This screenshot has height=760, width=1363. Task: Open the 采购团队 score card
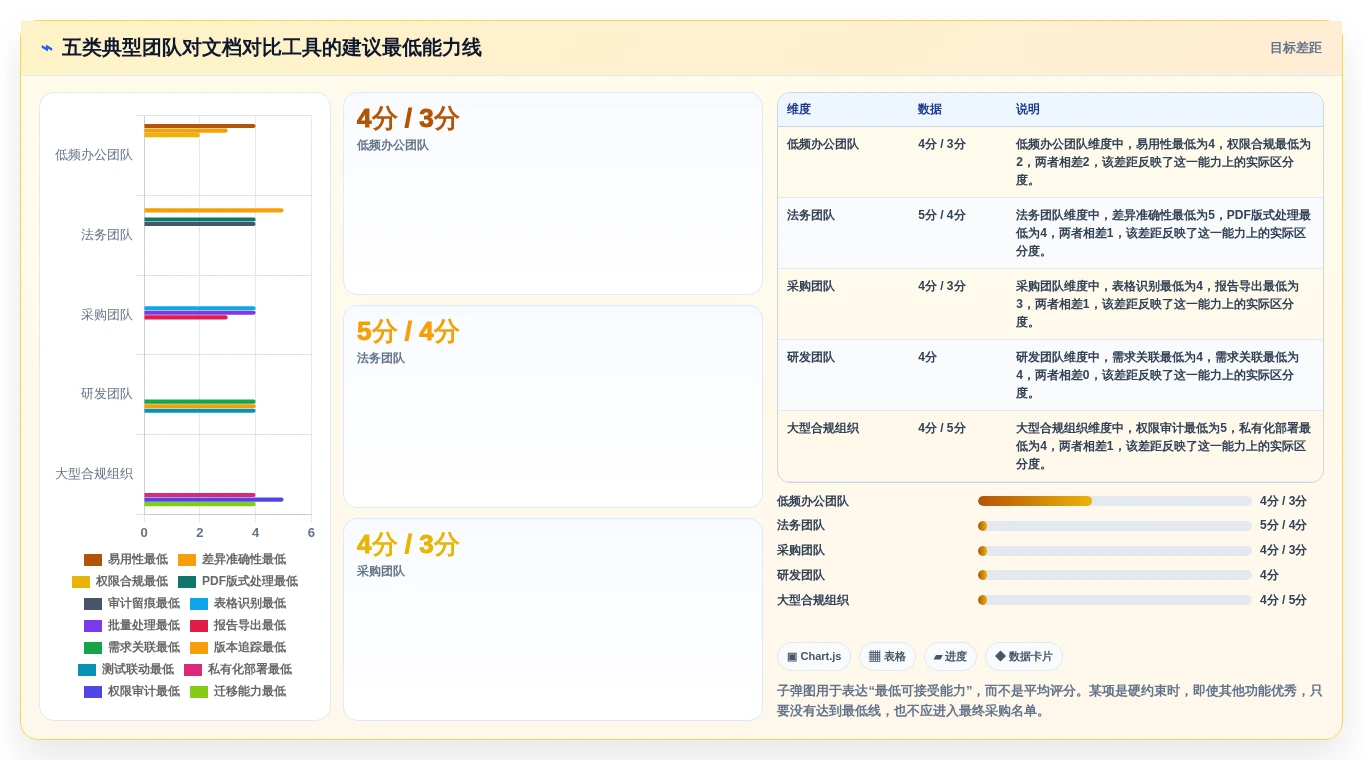(x=553, y=619)
